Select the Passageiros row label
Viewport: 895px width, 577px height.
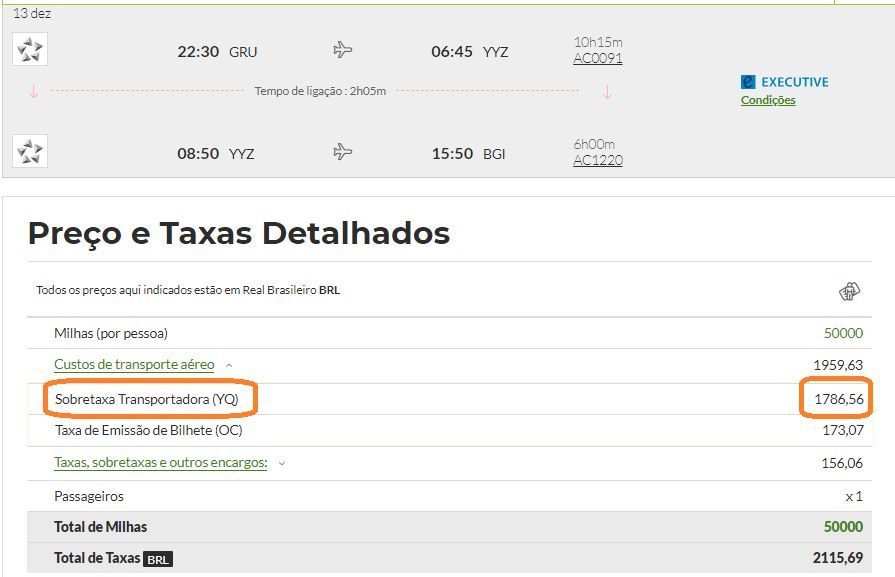click(88, 496)
